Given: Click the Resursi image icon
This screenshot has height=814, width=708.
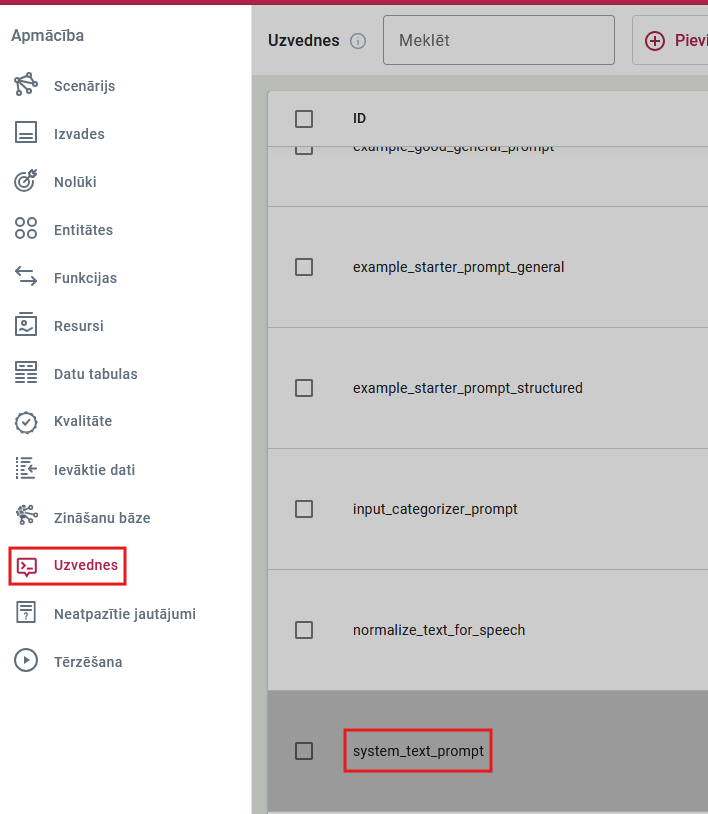Looking at the screenshot, I should click(x=26, y=326).
